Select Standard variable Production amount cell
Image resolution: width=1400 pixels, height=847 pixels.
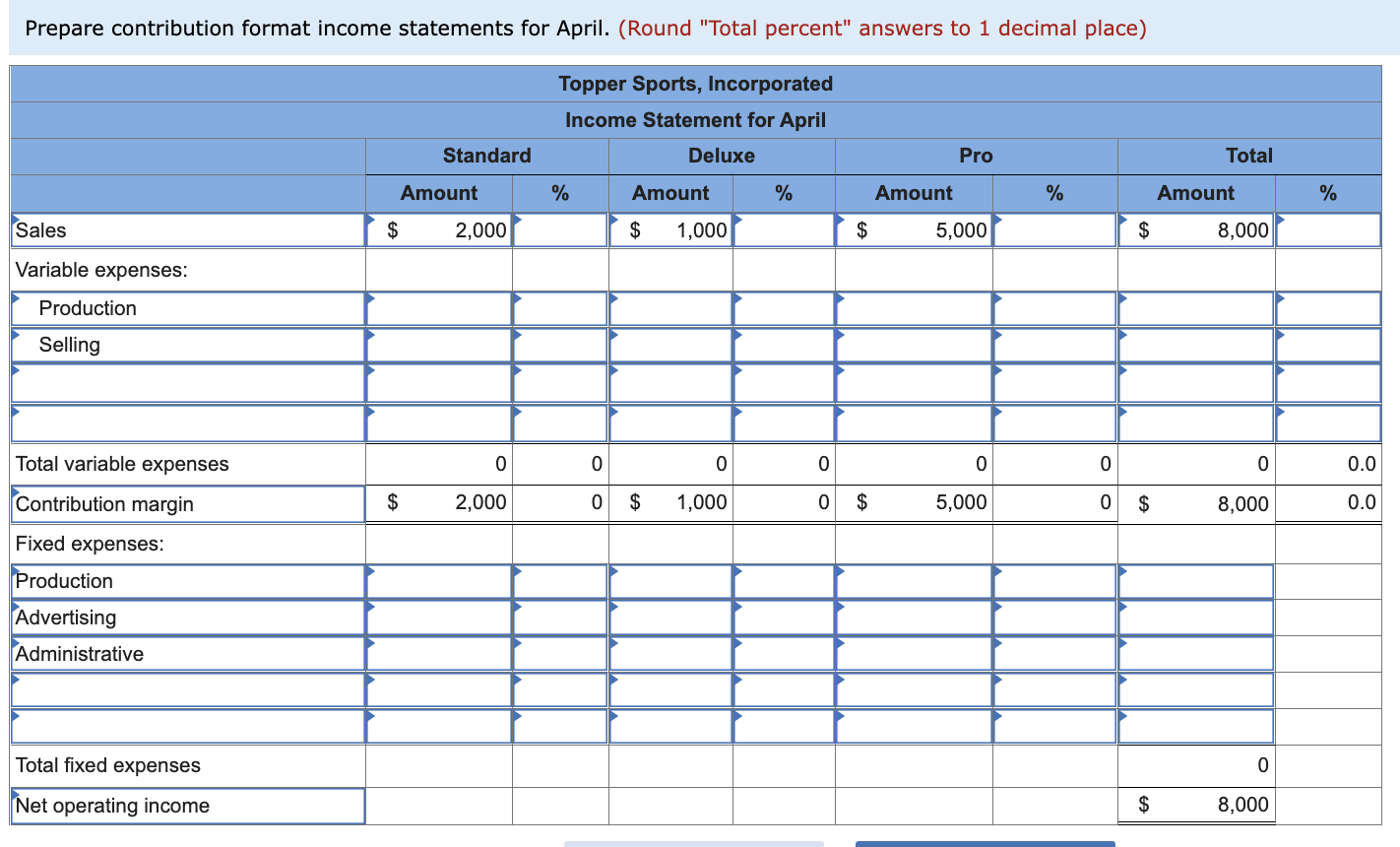click(x=439, y=308)
